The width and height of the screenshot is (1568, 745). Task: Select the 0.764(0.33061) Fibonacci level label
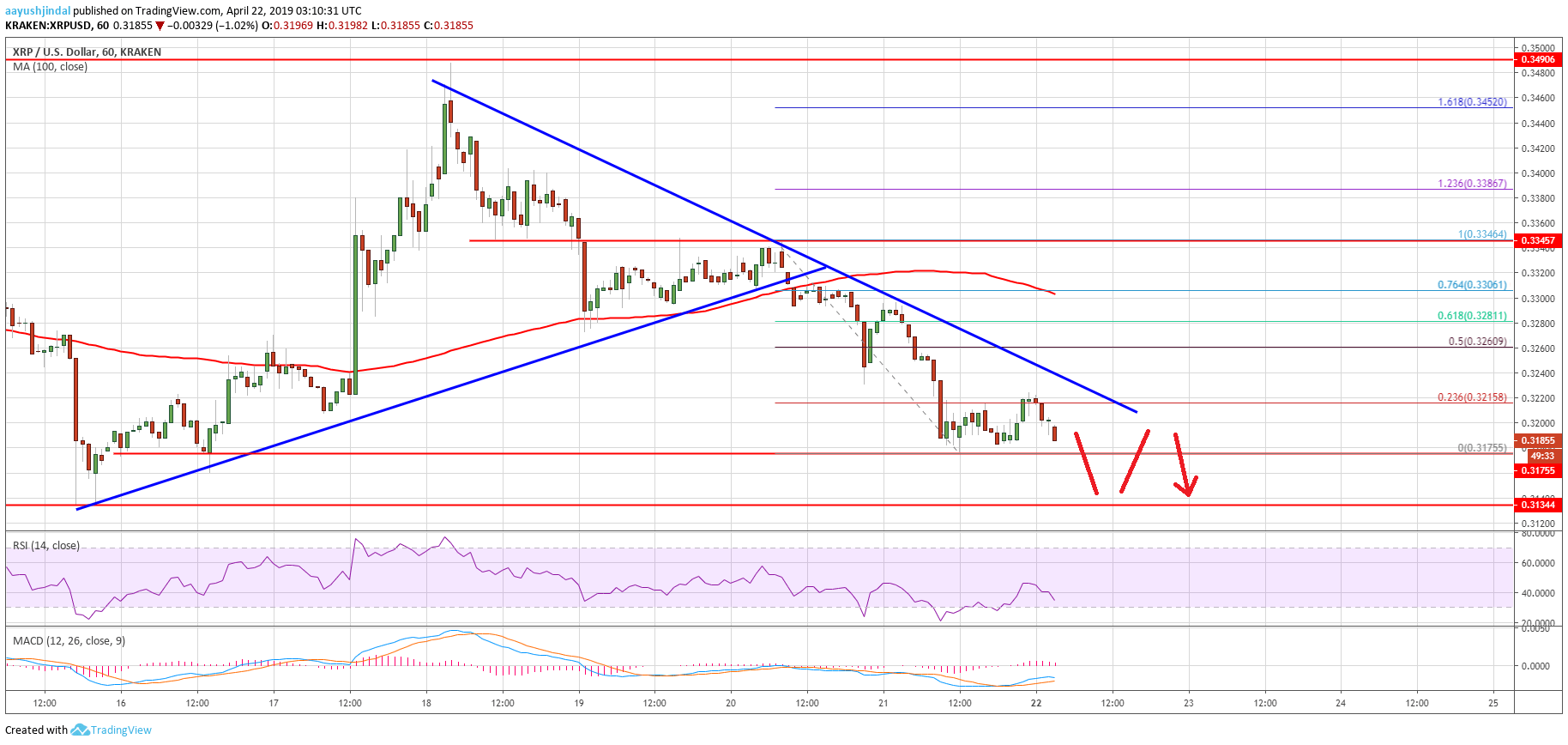1472,285
